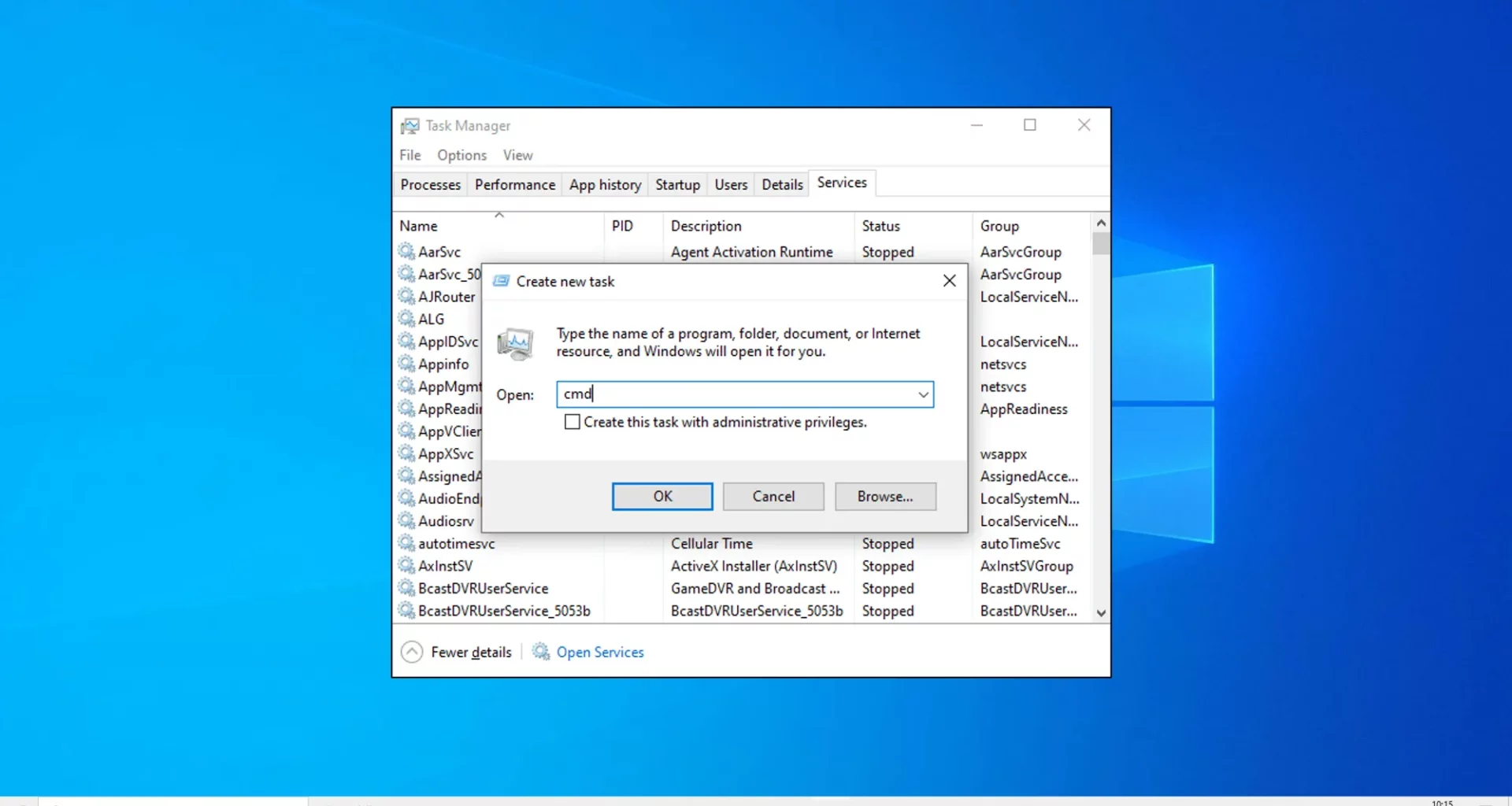The width and height of the screenshot is (1512, 806).
Task: Select the autotimesvc service name
Action: [457, 543]
